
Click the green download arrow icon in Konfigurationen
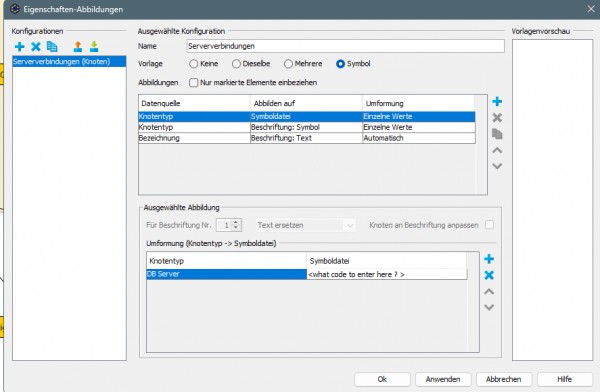[94, 47]
